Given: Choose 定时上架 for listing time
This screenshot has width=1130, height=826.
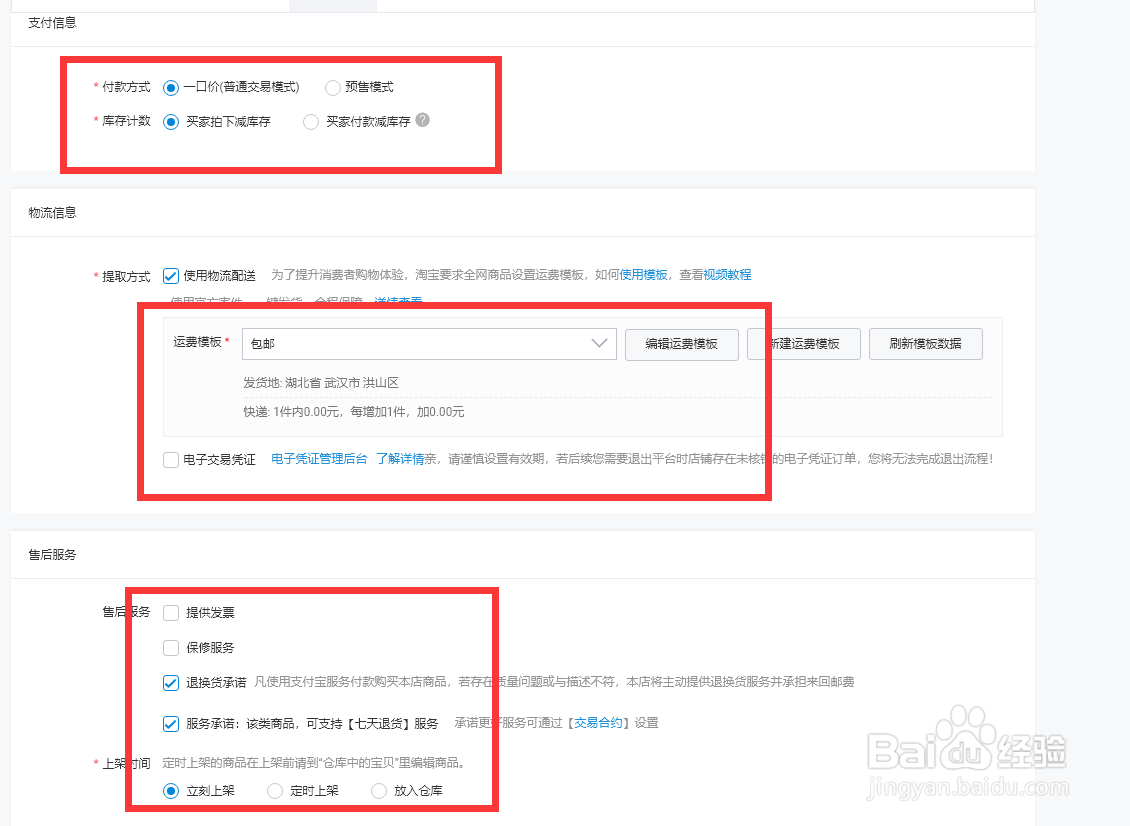Looking at the screenshot, I should [274, 790].
